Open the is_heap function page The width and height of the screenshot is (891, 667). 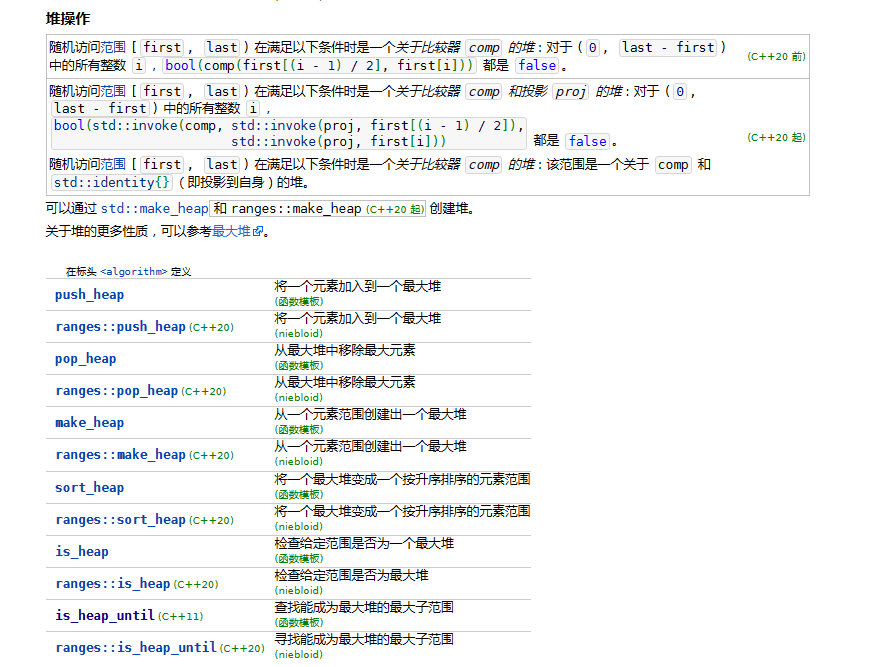pos(81,551)
